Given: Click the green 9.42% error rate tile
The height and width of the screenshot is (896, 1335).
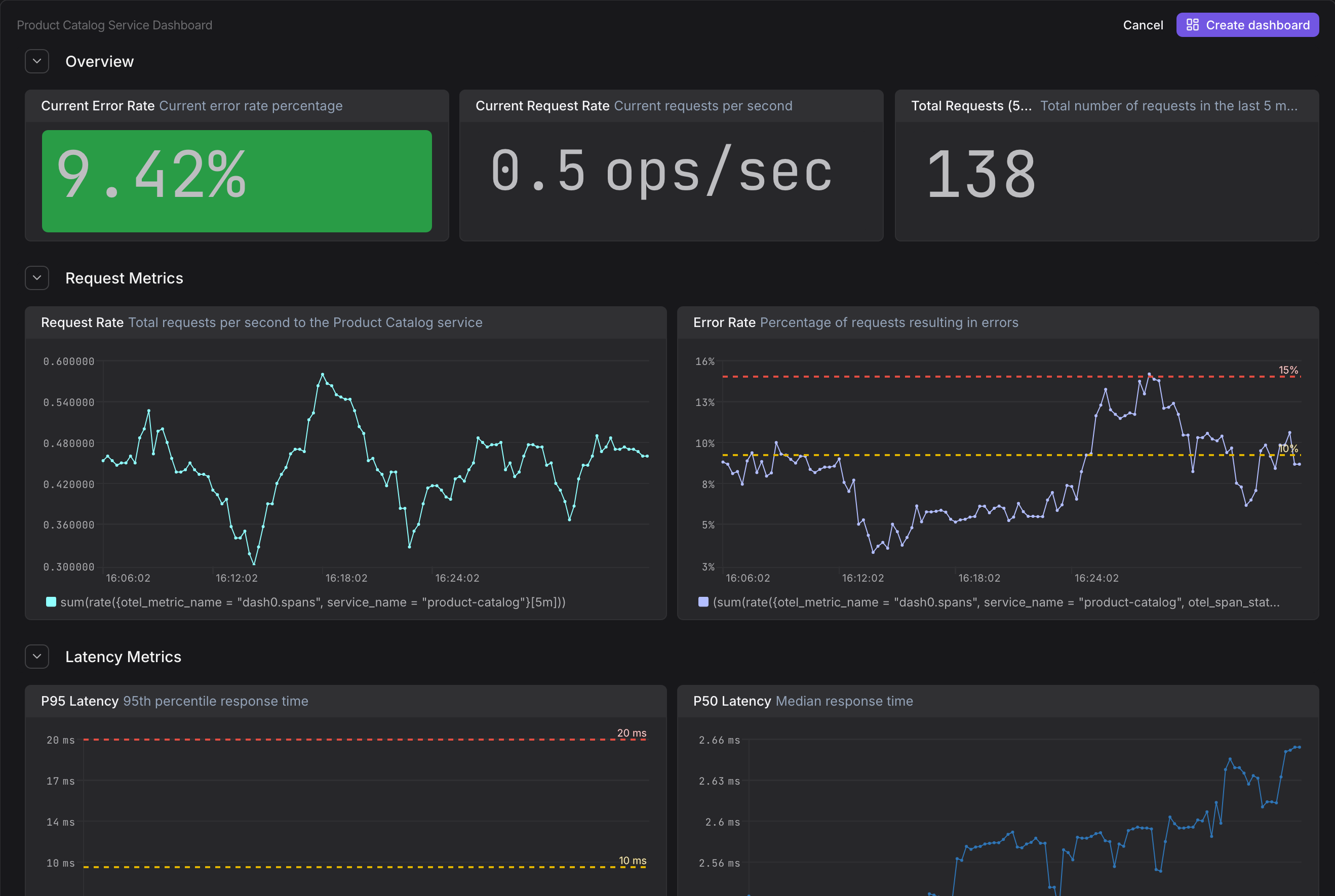Looking at the screenshot, I should click(x=237, y=181).
